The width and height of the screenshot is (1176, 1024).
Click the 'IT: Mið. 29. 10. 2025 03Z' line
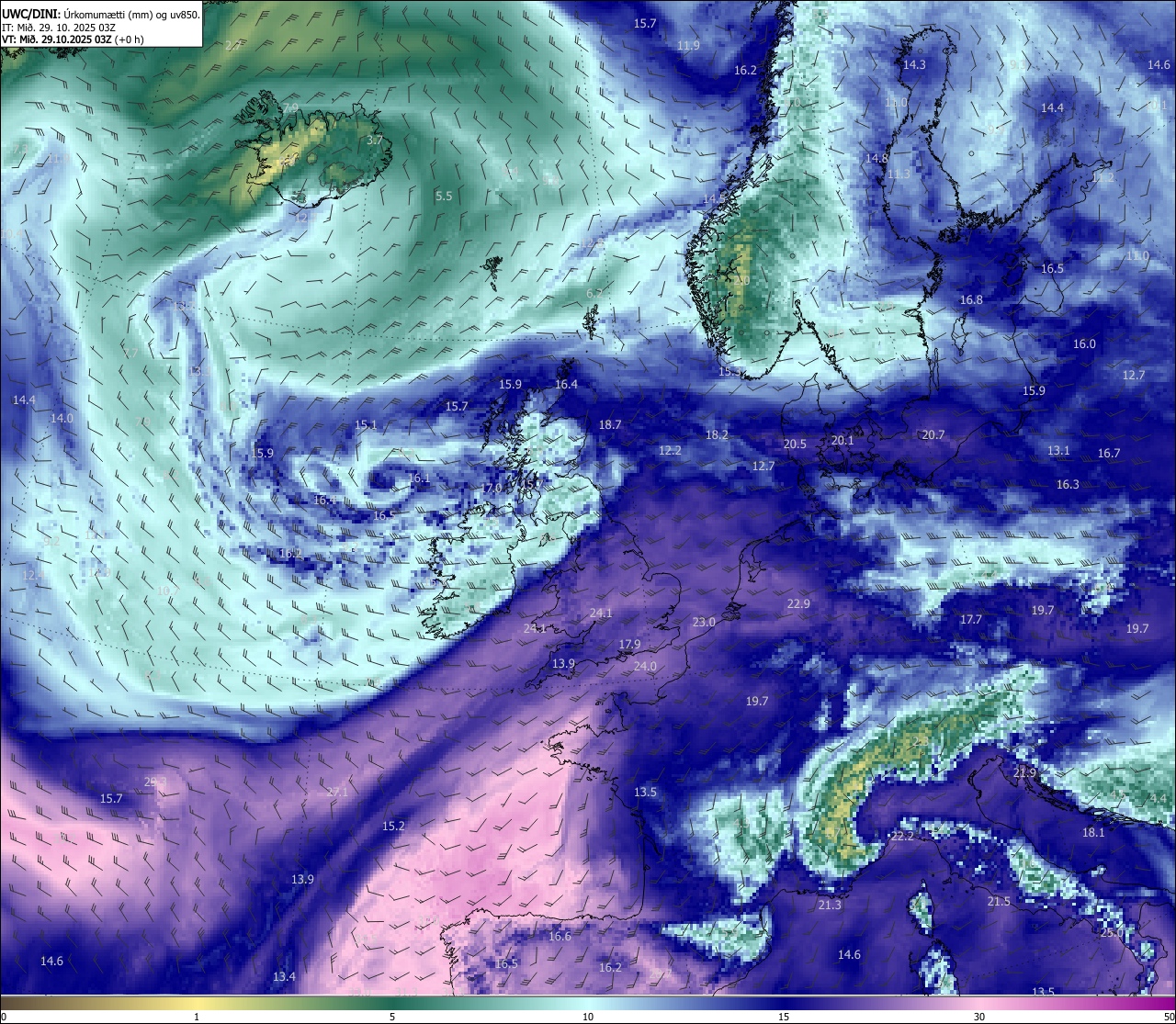coord(59,27)
